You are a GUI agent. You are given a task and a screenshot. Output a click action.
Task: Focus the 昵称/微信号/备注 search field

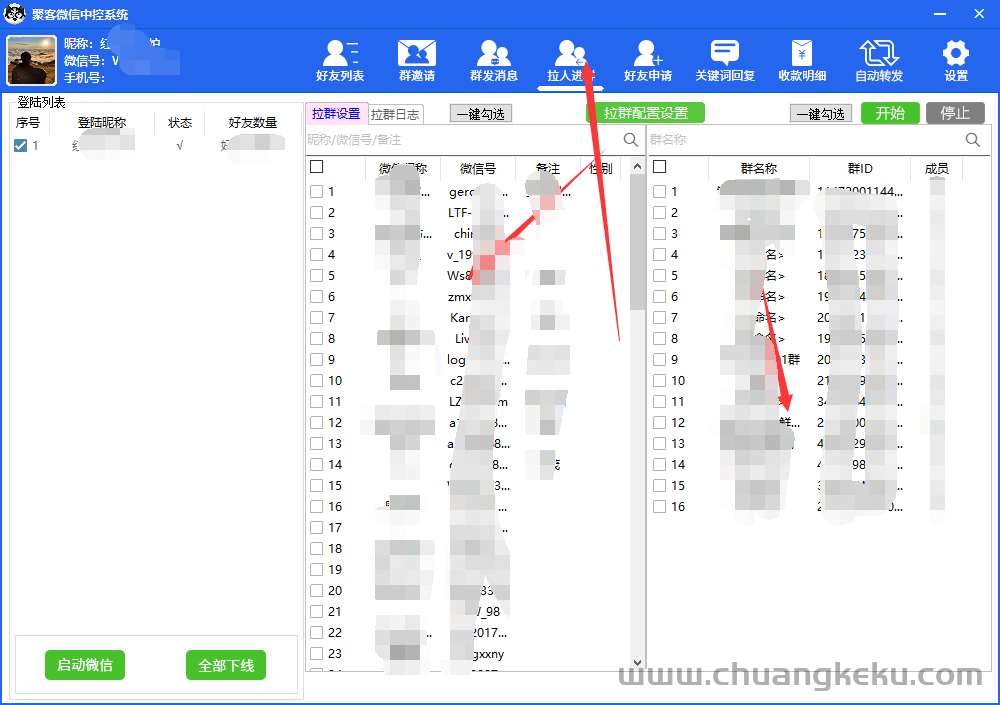[x=464, y=140]
